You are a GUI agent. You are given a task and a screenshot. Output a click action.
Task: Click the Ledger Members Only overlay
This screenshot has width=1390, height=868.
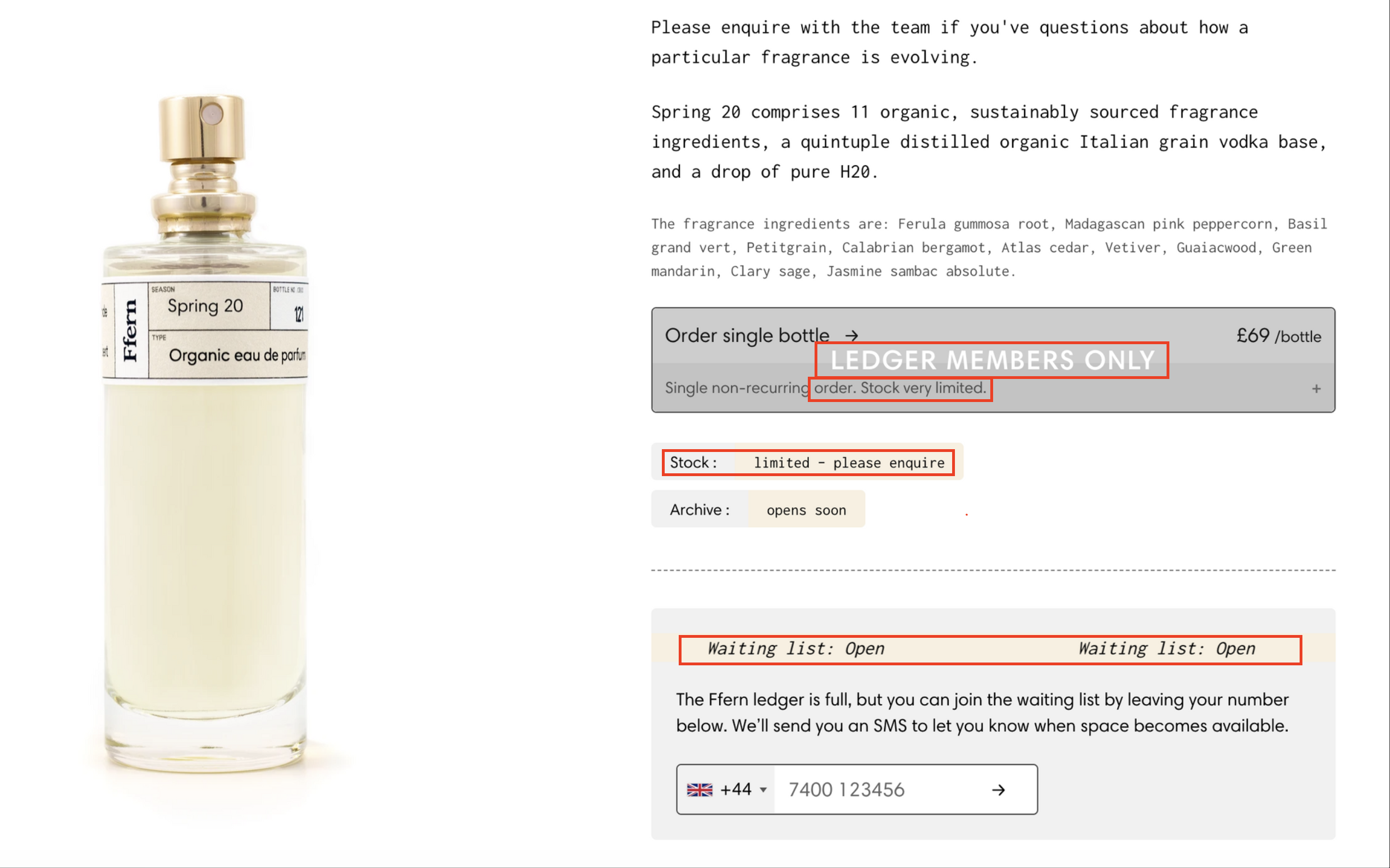[992, 360]
